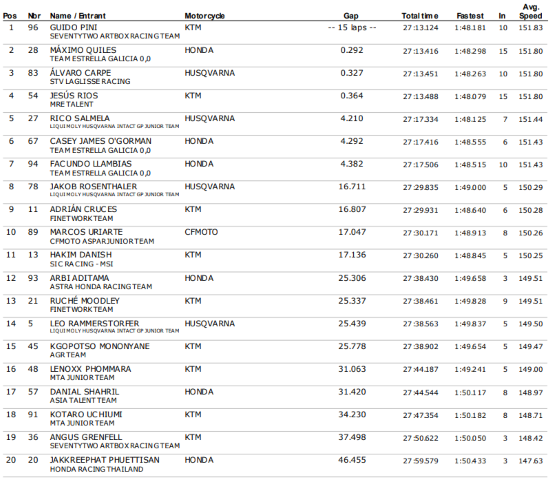Click total time 27:17.334
Image resolution: width=553 pixels, height=480 pixels.
421,119
